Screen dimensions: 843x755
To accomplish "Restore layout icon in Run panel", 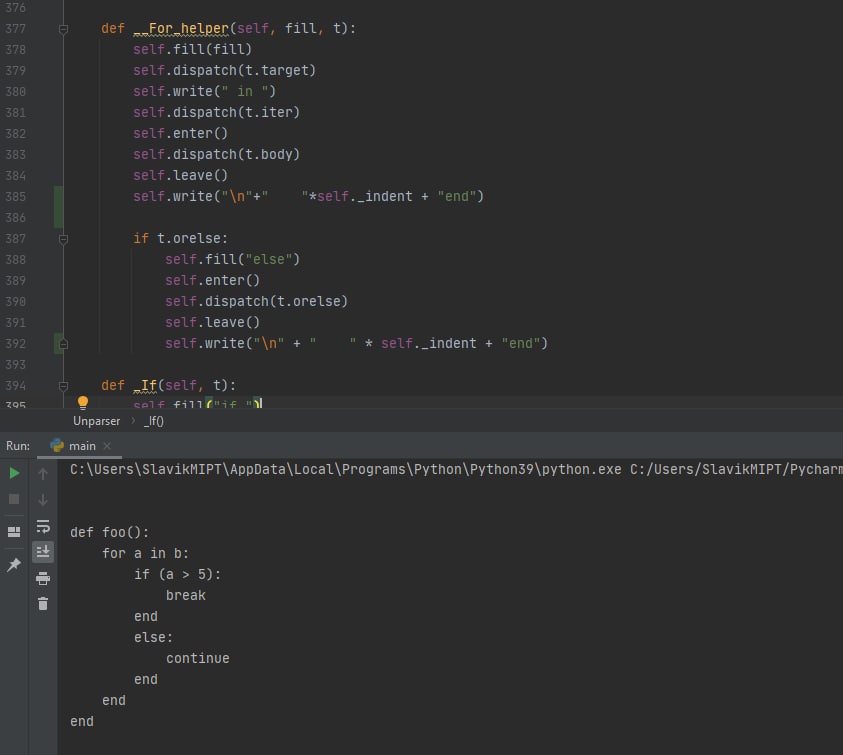I will click(x=15, y=532).
